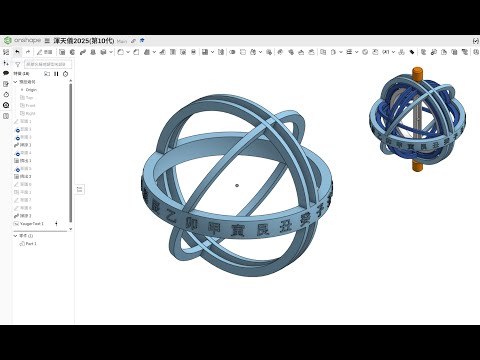The width and height of the screenshot is (480, 360).
Task: Toggle eye icon beside sketch 2 (草圖 2)
Action: click(18, 129)
